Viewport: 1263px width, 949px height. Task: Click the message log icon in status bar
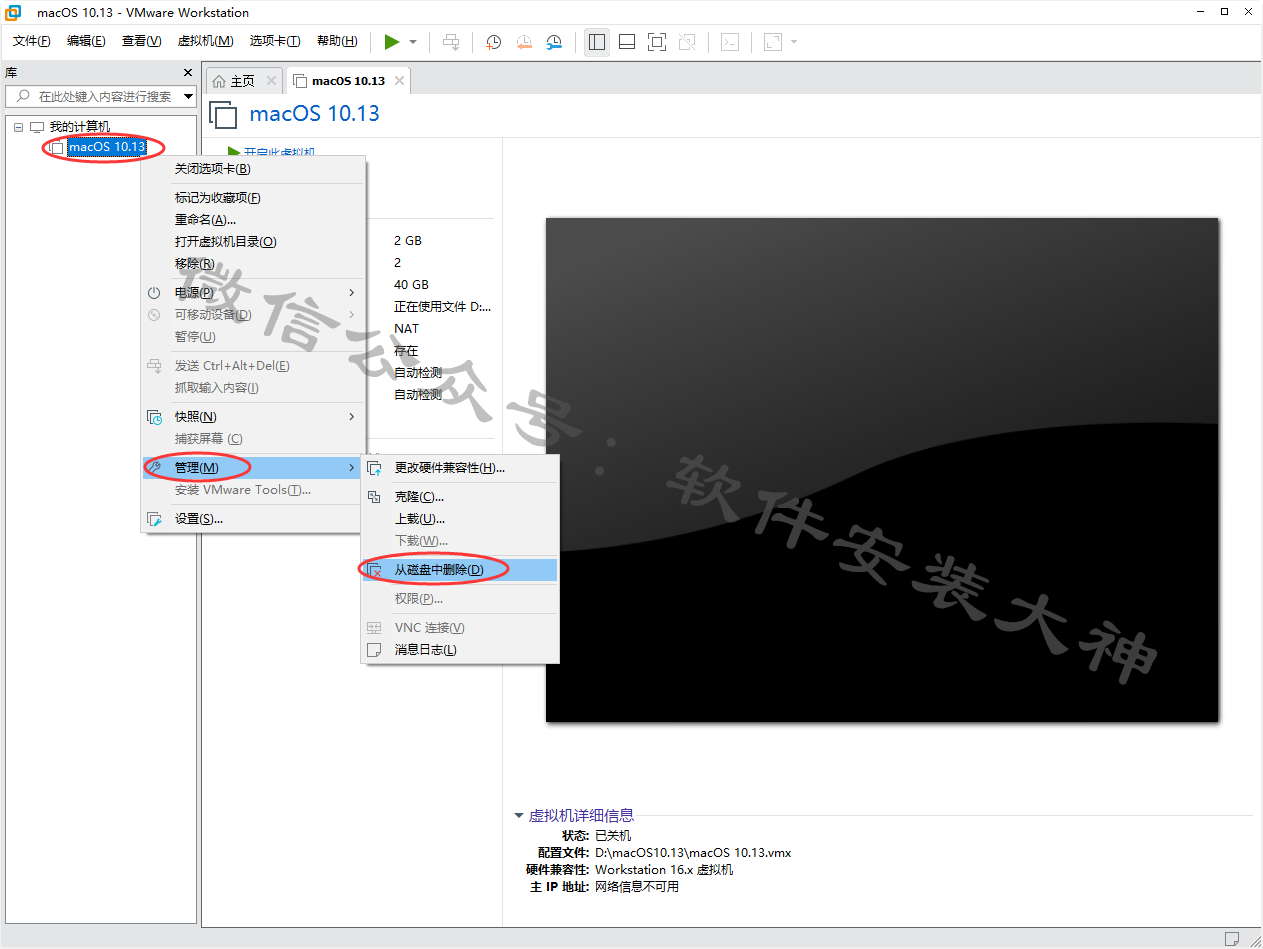[1232, 938]
